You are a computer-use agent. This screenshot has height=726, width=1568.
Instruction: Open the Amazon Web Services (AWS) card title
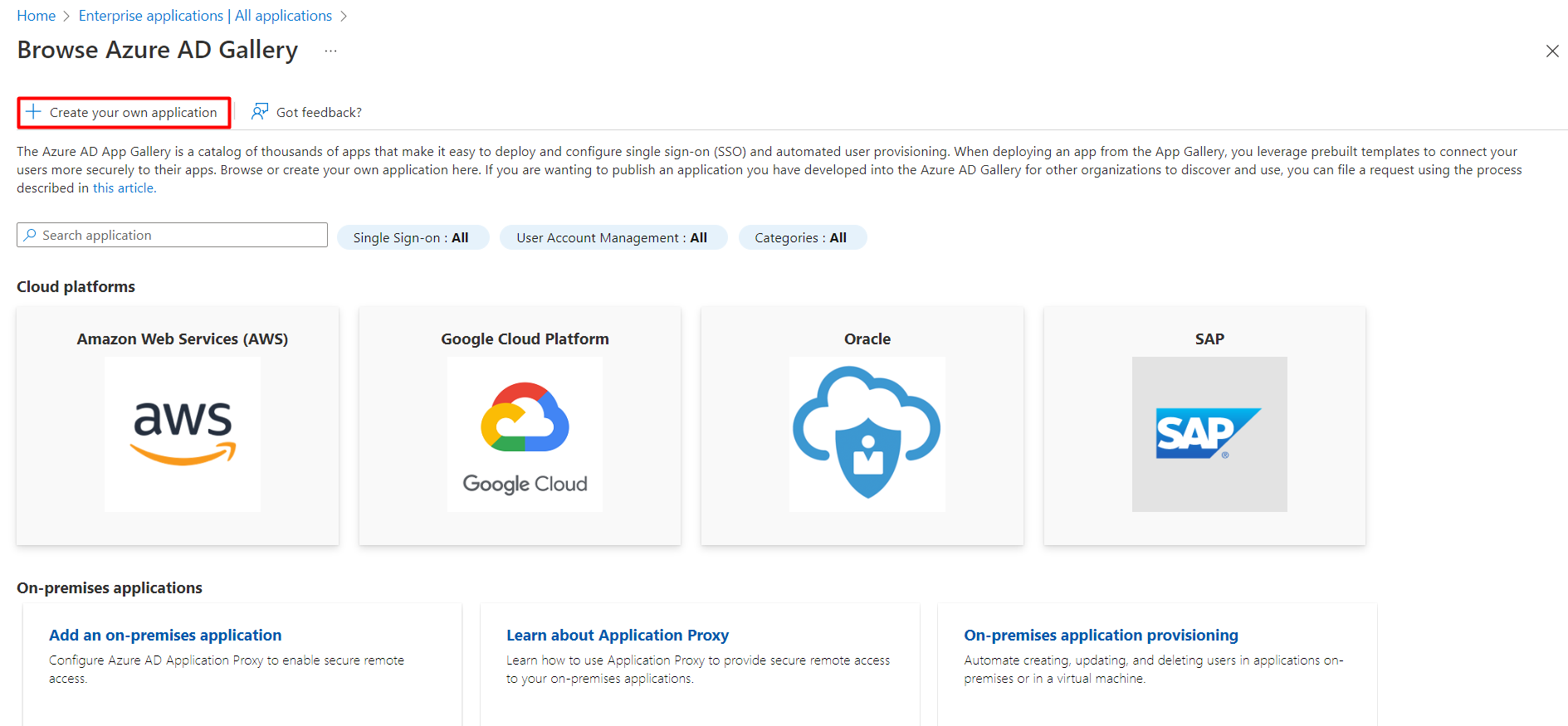(x=183, y=339)
